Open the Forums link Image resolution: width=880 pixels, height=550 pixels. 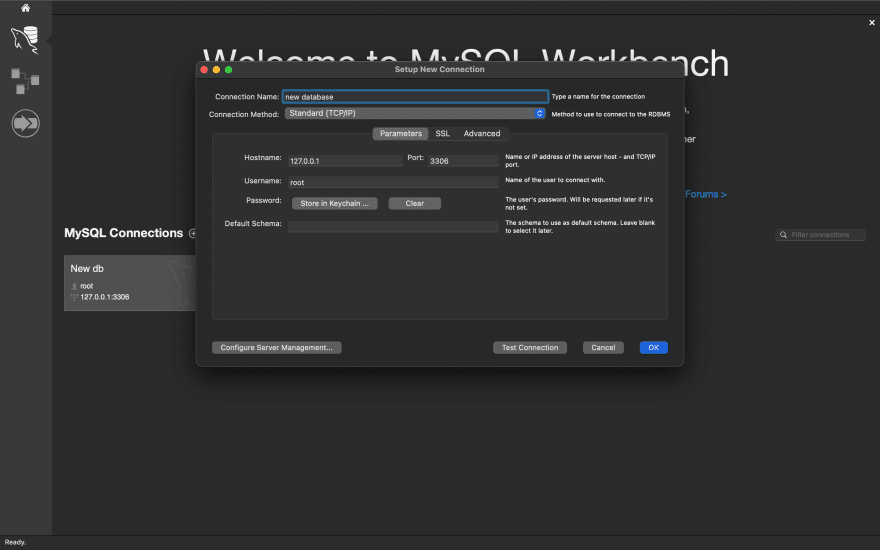[x=705, y=194]
